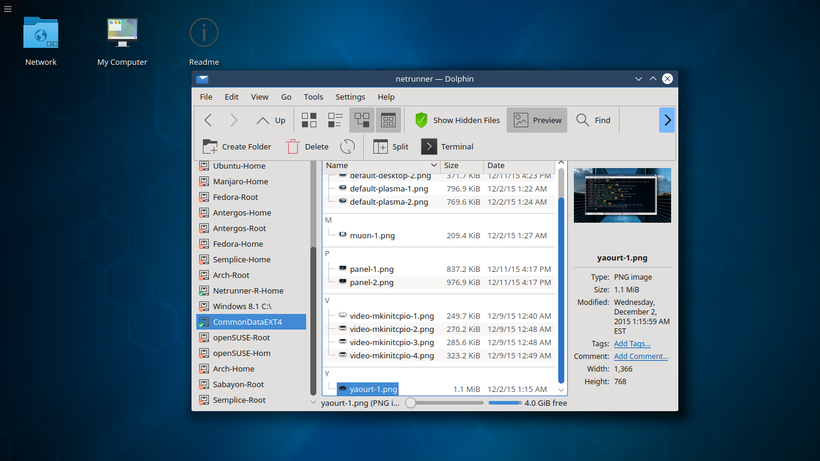Toggle Show in Groups view button
Screen dimensions: 820x461
(388, 120)
